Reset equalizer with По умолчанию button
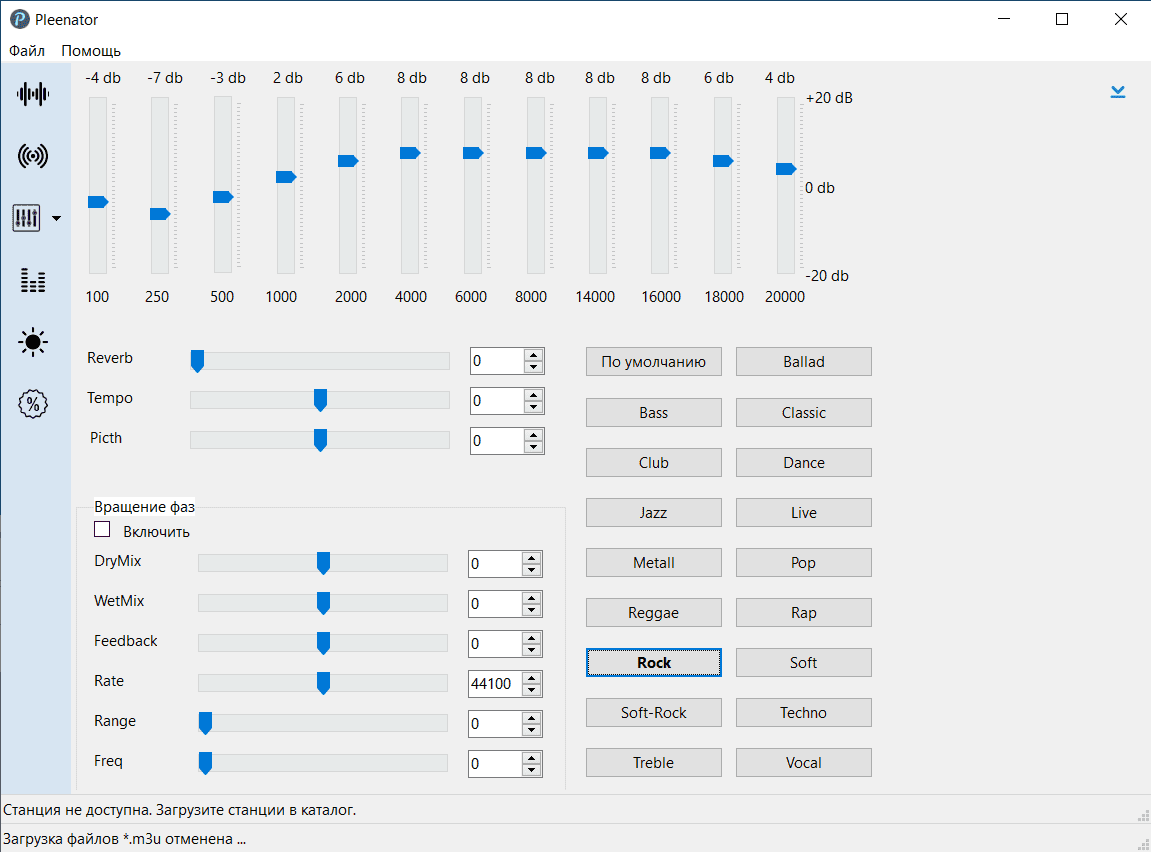1151x852 pixels. pos(653,362)
